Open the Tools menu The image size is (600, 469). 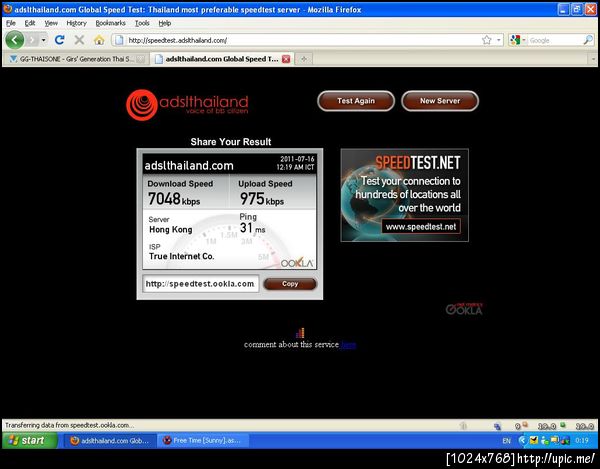click(142, 23)
